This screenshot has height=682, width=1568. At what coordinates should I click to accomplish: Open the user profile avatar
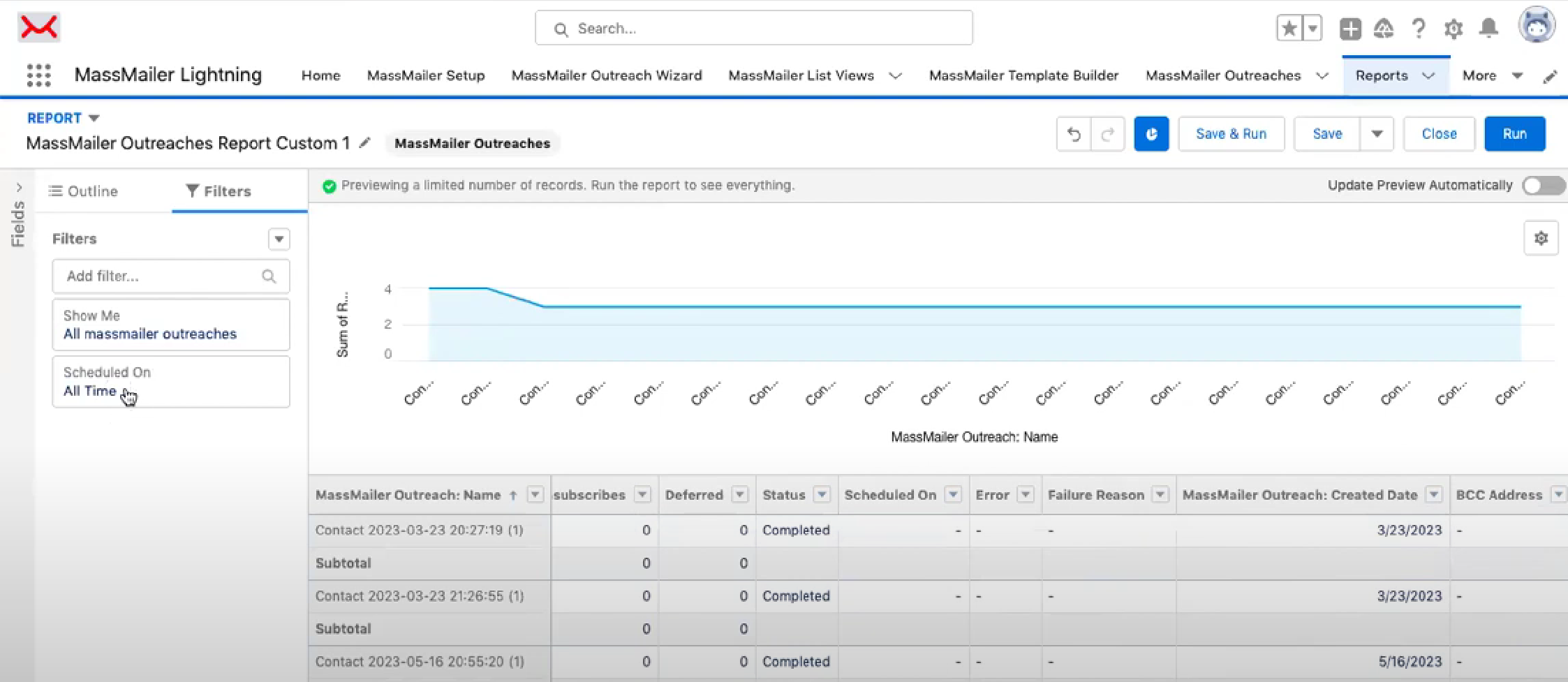tap(1537, 25)
